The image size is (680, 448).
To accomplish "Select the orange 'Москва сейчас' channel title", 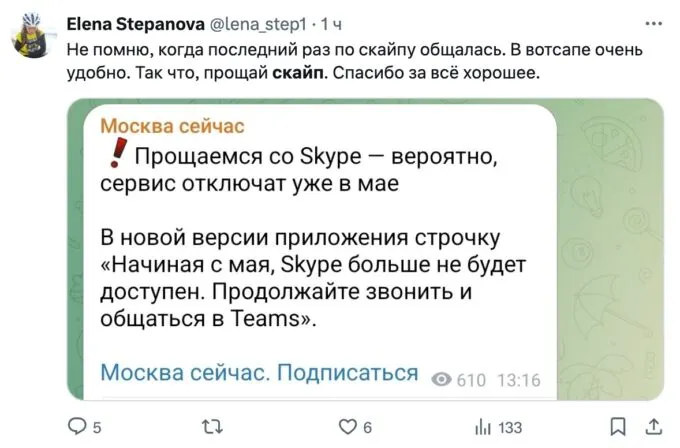I will 172,127.
